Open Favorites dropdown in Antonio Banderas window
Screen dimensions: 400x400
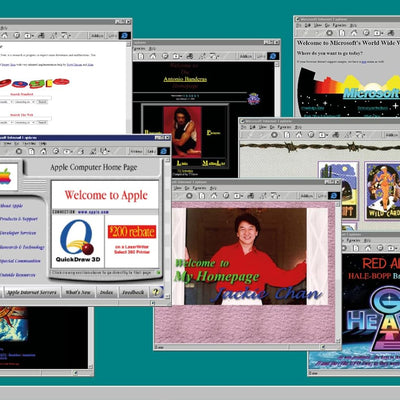pyautogui.click(x=178, y=56)
